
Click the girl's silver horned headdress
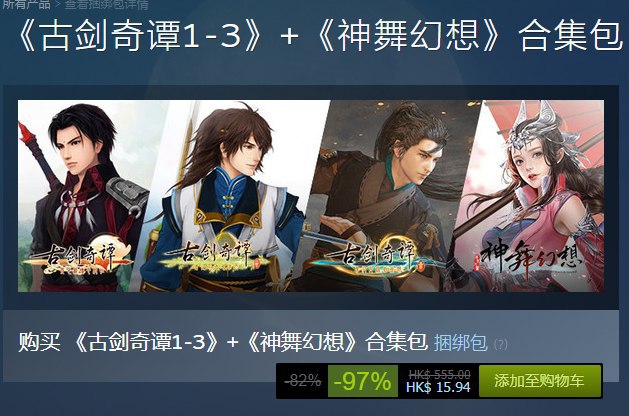tap(536, 122)
